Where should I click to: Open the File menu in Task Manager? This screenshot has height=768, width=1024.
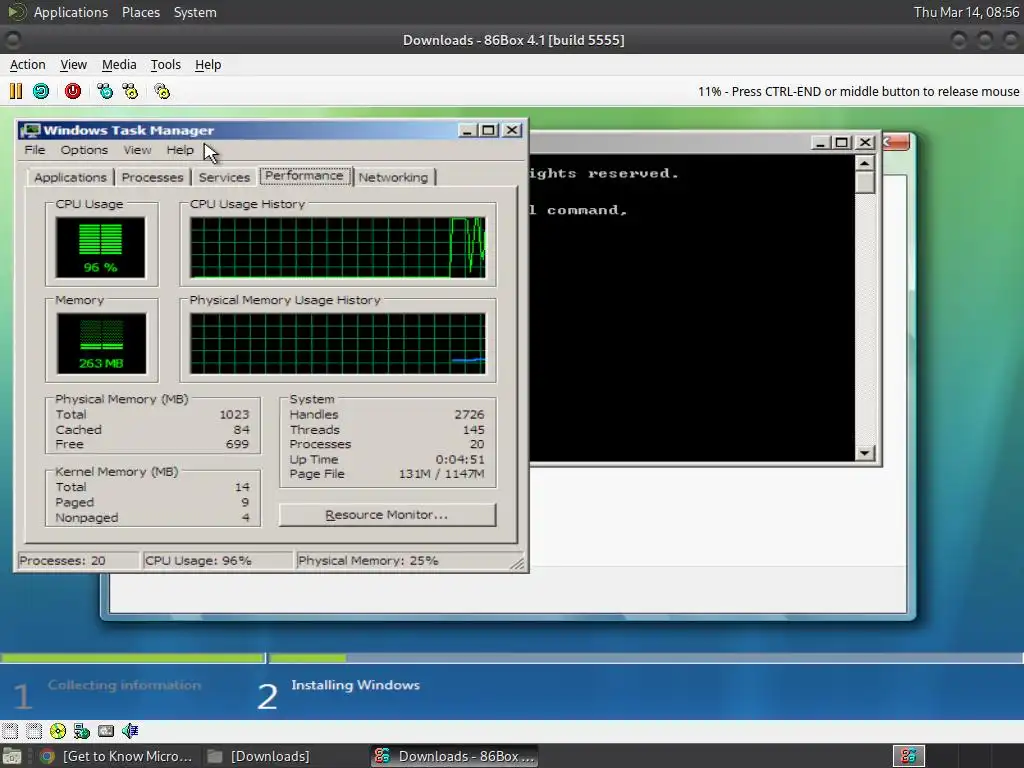click(x=35, y=150)
